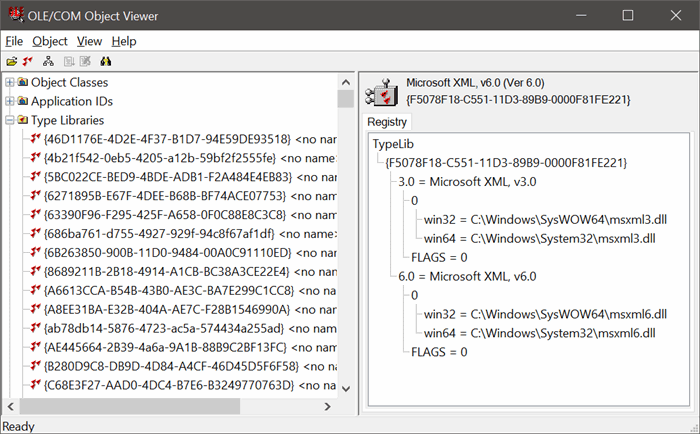The width and height of the screenshot is (700, 434).
Task: Click icon of {686ba761-d755-4927-929f-94c8f67af1df} entry
Action: [36, 234]
